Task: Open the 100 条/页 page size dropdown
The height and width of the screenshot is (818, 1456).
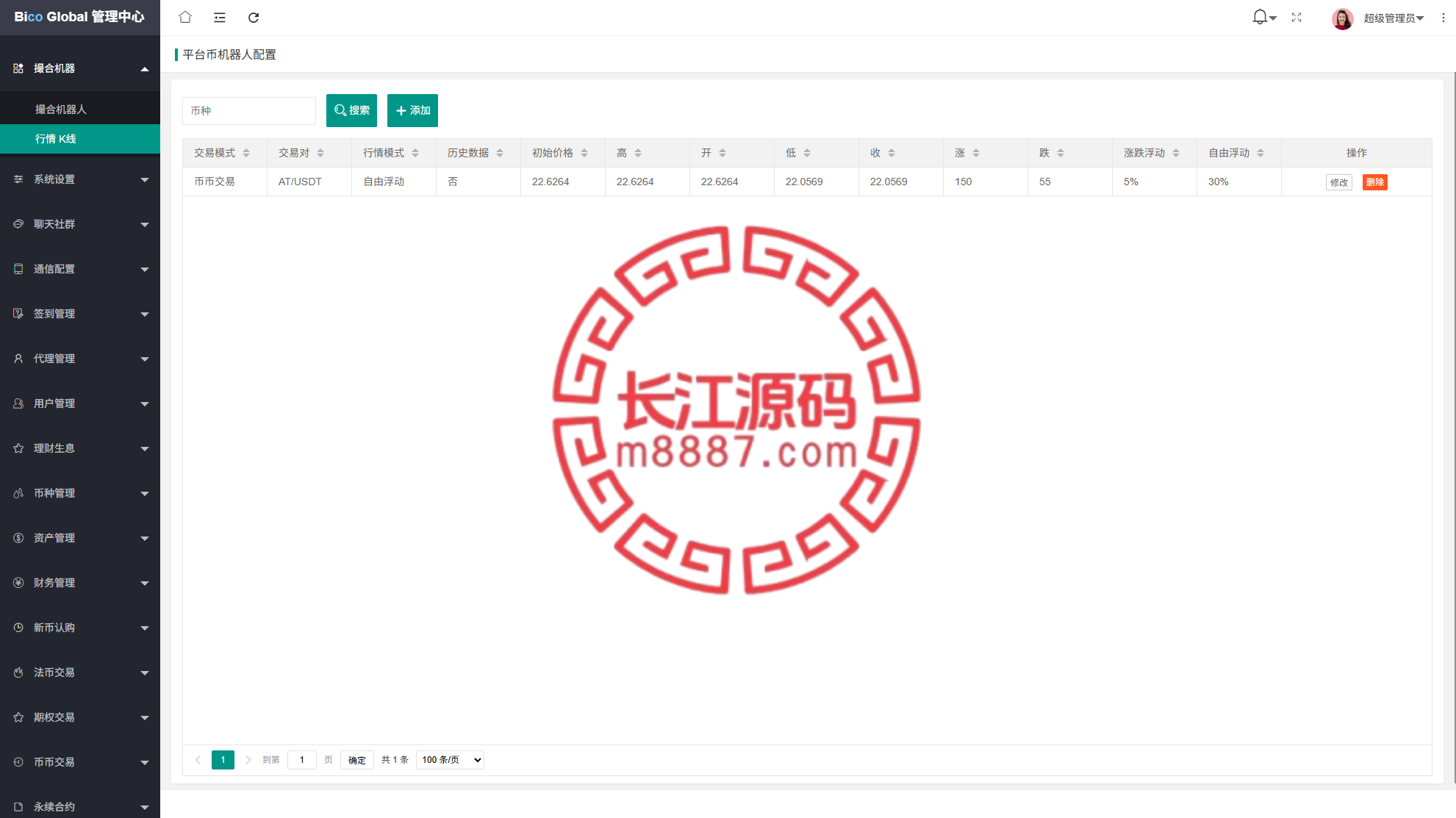Action: (450, 760)
